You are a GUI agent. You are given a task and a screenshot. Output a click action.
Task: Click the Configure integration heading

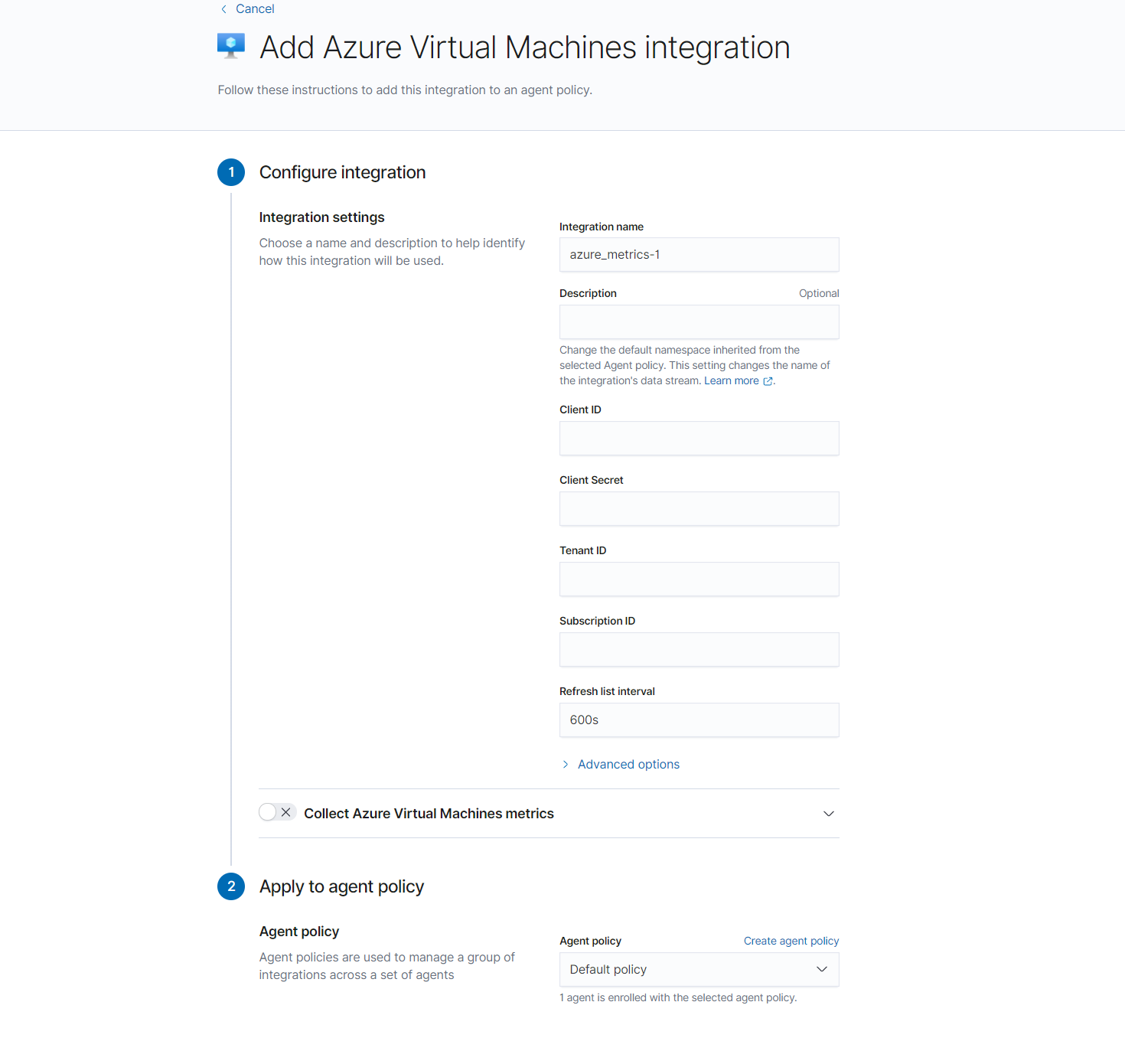click(x=342, y=172)
